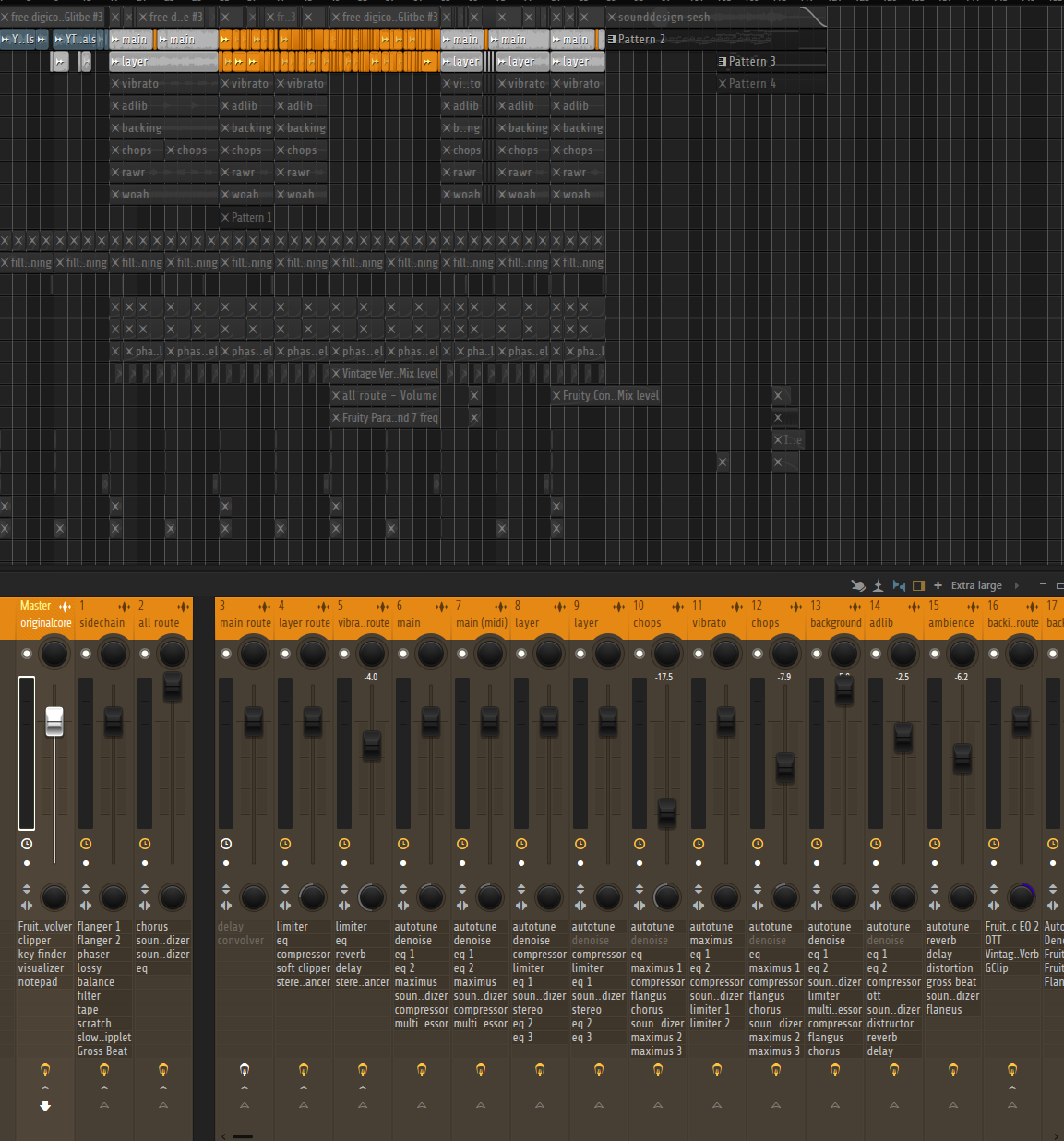The height and width of the screenshot is (1141, 1064).
Task: Click the plus icon beside Extra large
Action: [938, 585]
